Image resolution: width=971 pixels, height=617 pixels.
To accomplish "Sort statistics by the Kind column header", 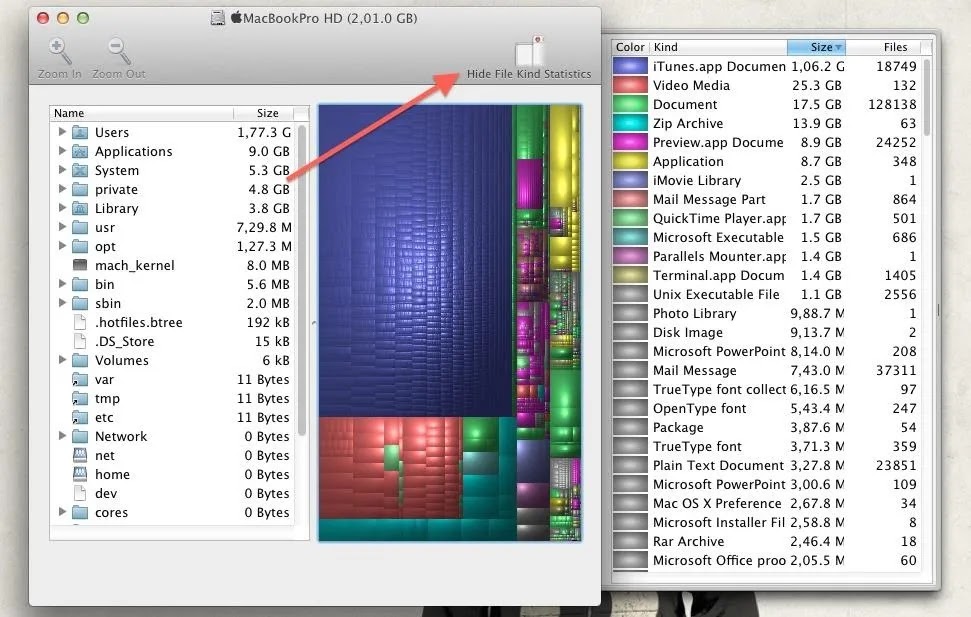I will point(716,47).
